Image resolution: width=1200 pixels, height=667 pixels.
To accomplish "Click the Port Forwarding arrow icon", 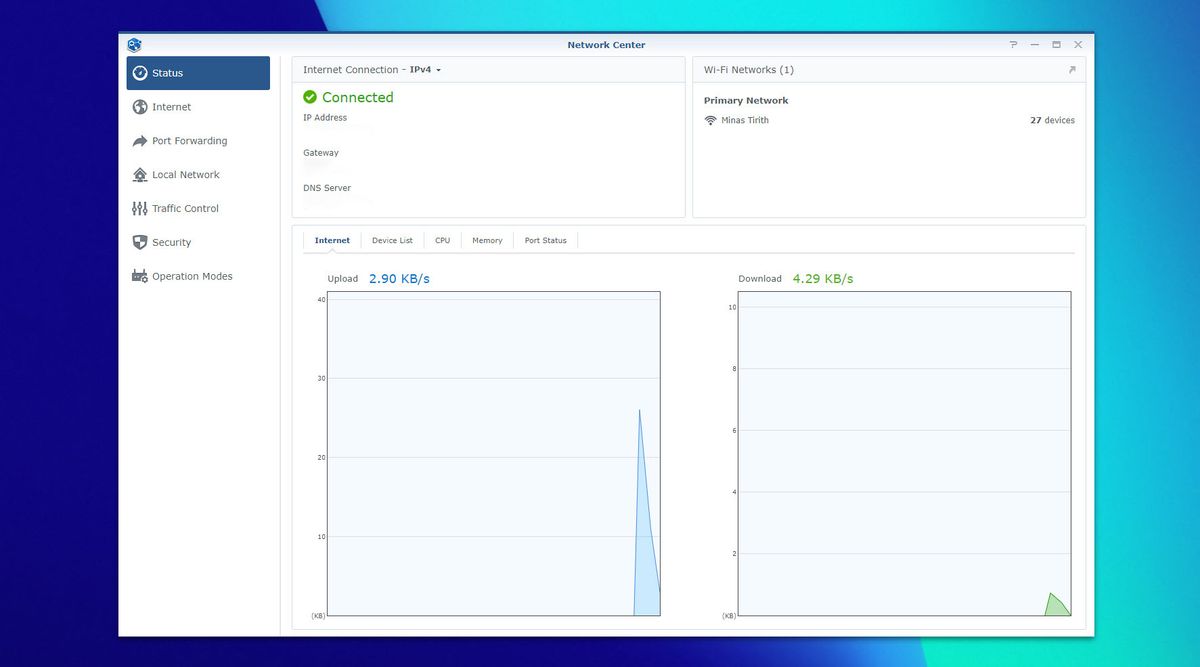I will pyautogui.click(x=140, y=141).
